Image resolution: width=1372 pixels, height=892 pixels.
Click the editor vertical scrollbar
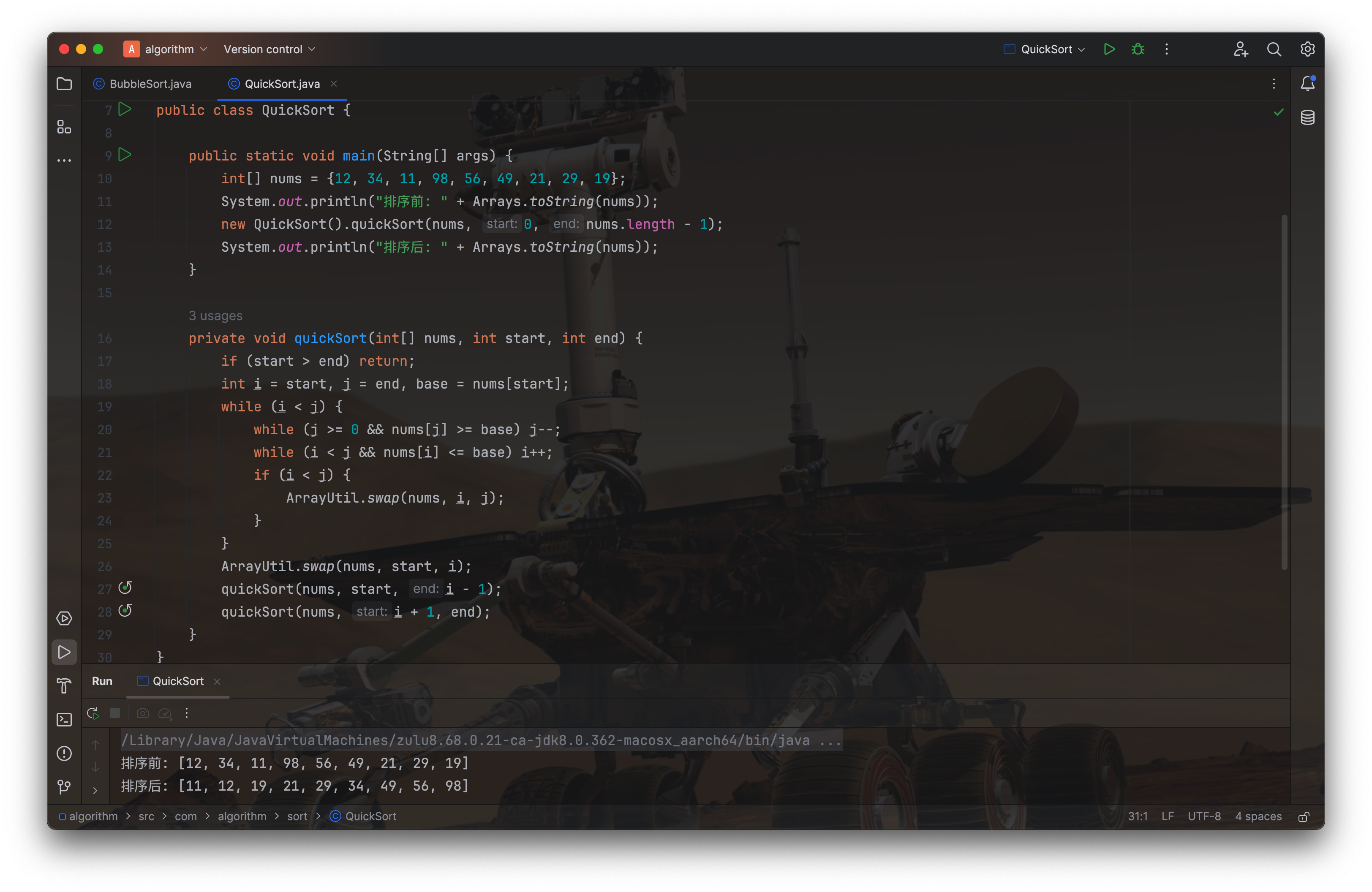pyautogui.click(x=1285, y=392)
